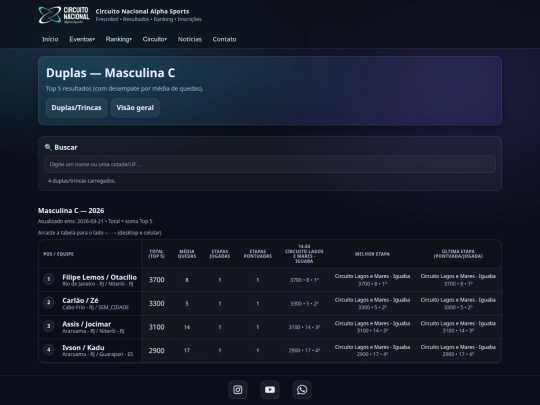540x405 pixels.
Task: Go to the Início page
Action: point(50,39)
